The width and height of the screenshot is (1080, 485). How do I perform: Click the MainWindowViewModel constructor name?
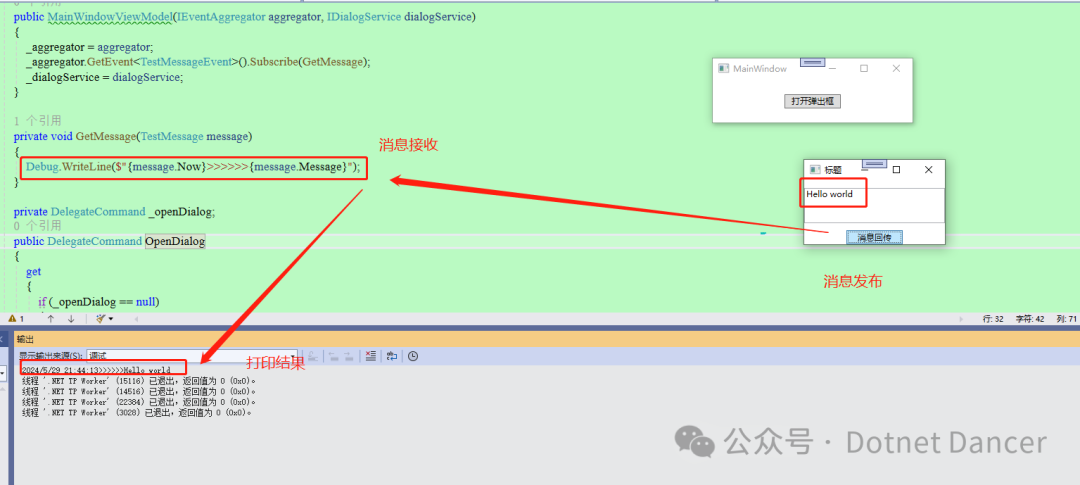tap(110, 17)
